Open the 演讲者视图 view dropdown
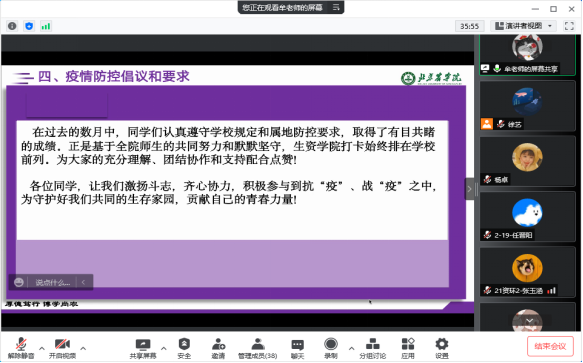Viewport: 583px width, 363px height. [524, 26]
